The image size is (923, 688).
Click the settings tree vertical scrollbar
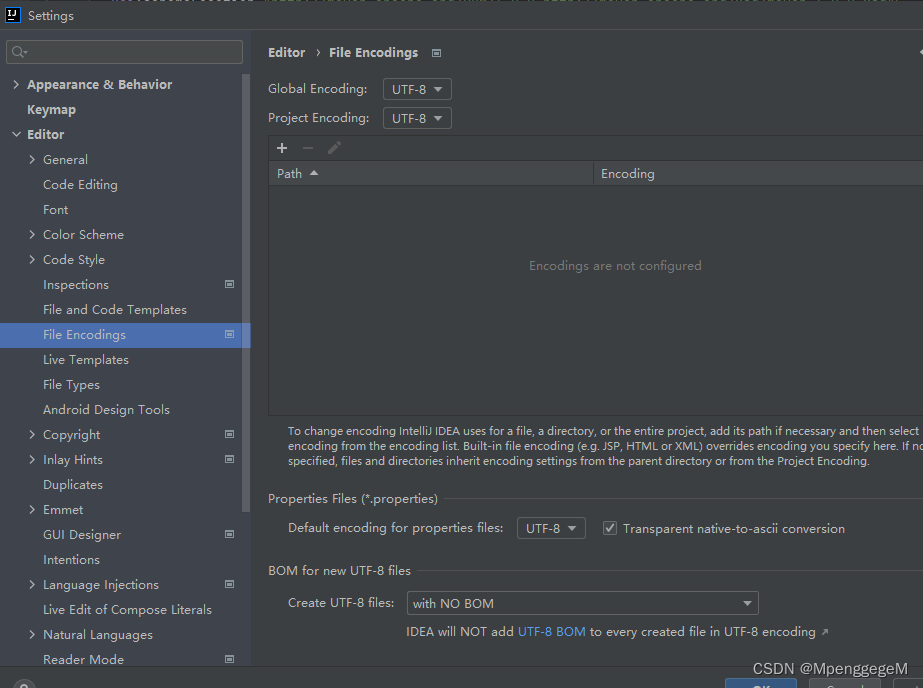246,293
